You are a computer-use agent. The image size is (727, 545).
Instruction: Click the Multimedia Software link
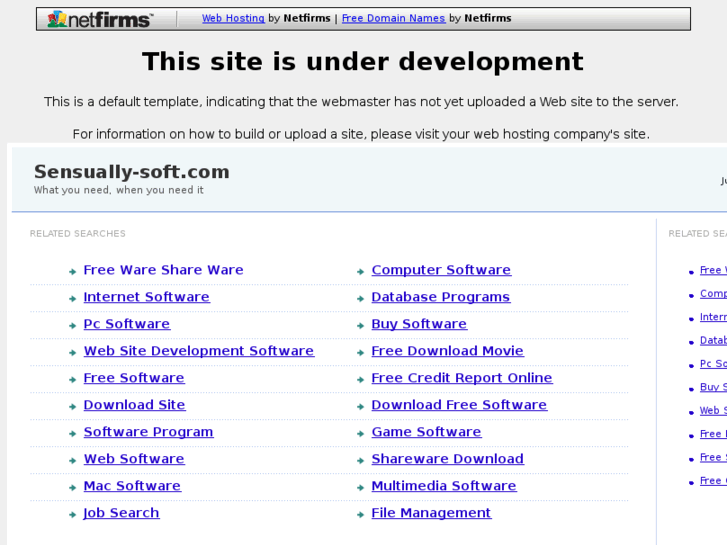pyautogui.click(x=444, y=486)
